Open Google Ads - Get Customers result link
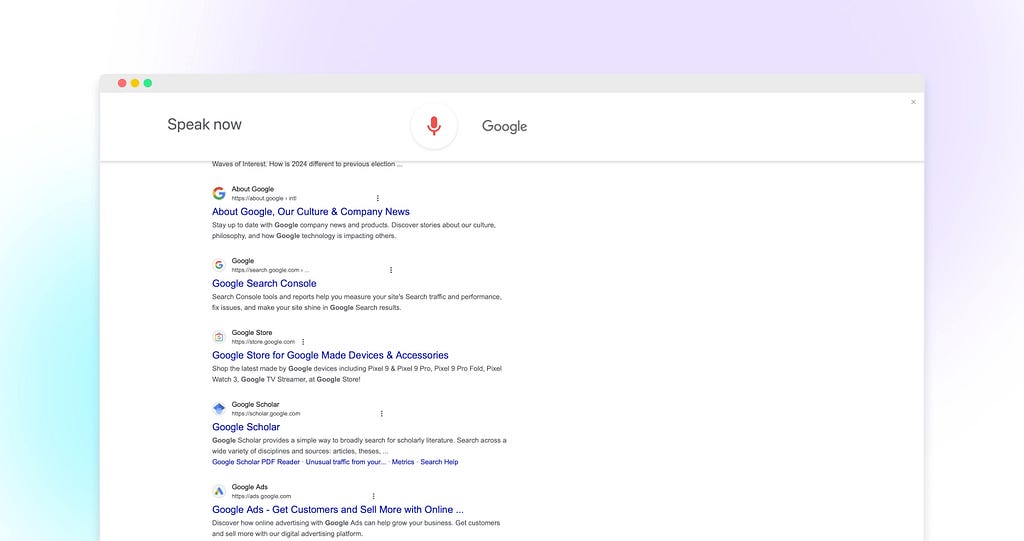Viewport: 1024px width, 541px height. point(338,510)
